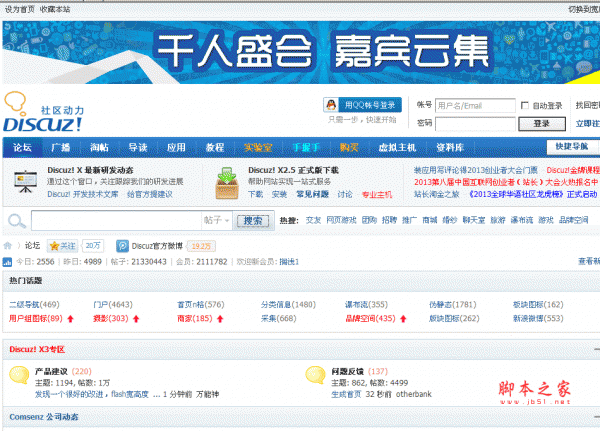600x431 pixels.
Task: Click the hot search term 交友
Action: [313, 220]
